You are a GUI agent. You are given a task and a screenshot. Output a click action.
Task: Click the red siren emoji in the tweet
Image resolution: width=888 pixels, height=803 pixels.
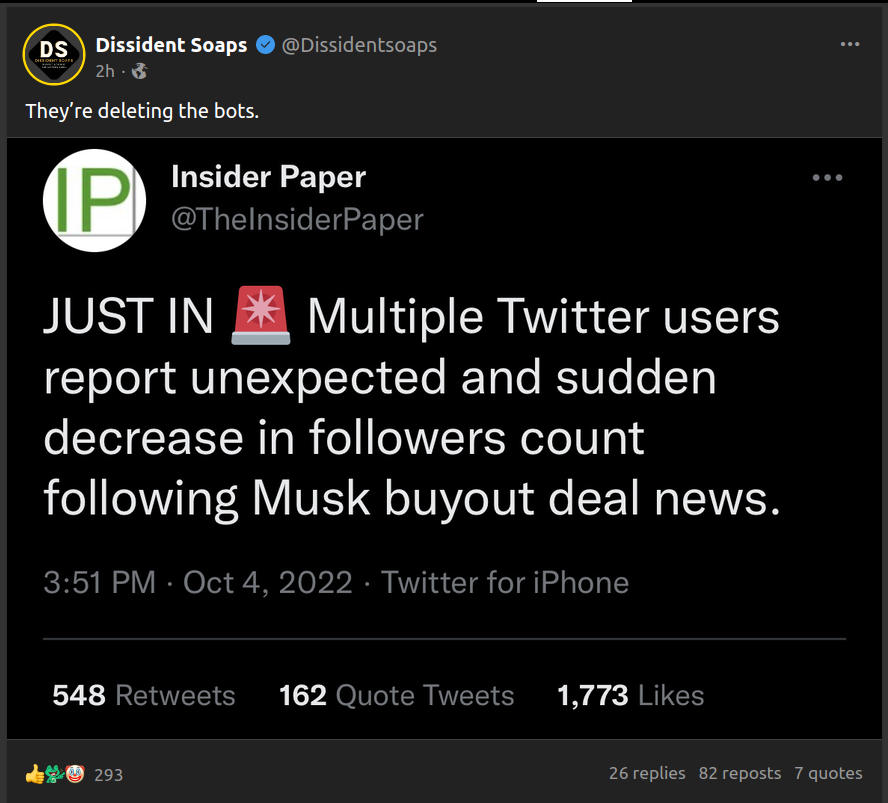(260, 316)
